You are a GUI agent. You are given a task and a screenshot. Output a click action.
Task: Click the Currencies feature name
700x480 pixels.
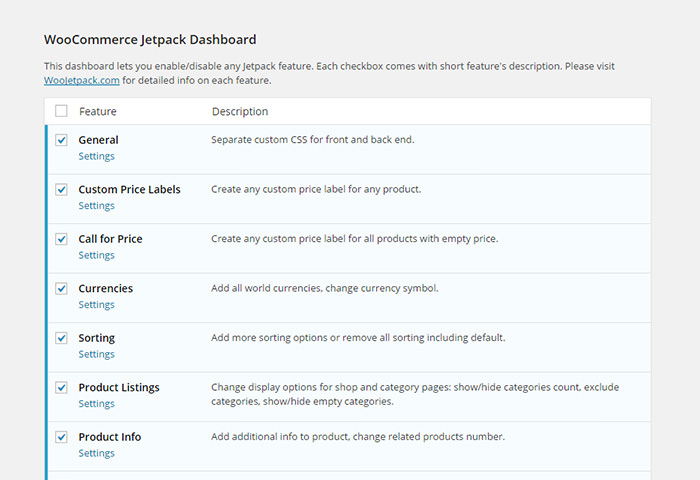click(106, 288)
